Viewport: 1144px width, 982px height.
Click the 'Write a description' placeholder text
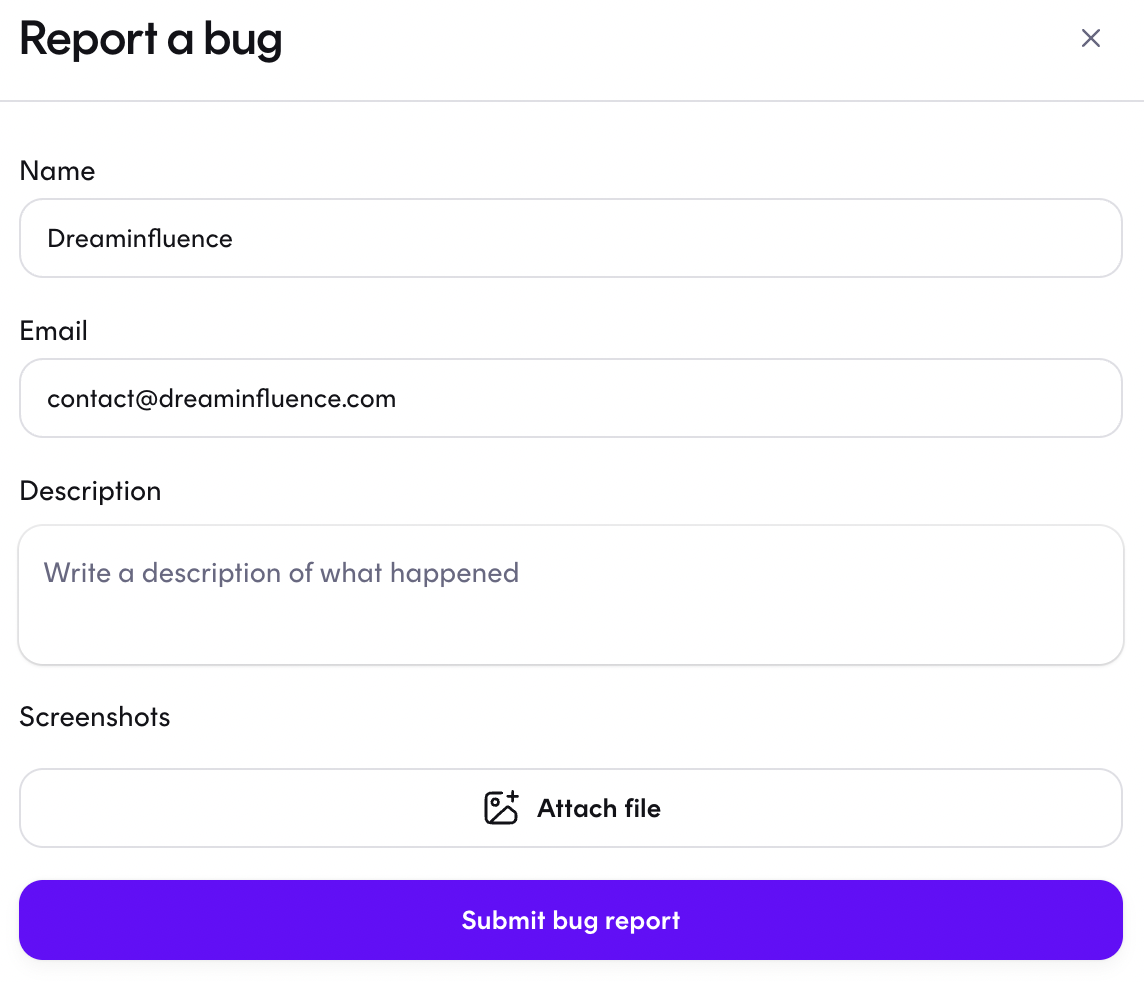[x=281, y=573]
